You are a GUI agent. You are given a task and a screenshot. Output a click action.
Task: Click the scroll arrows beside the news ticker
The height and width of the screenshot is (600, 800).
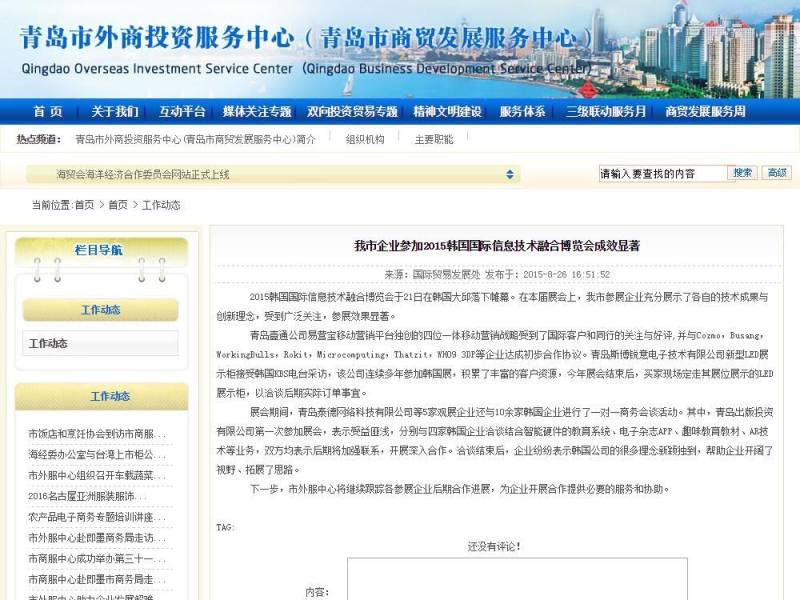[x=510, y=175]
